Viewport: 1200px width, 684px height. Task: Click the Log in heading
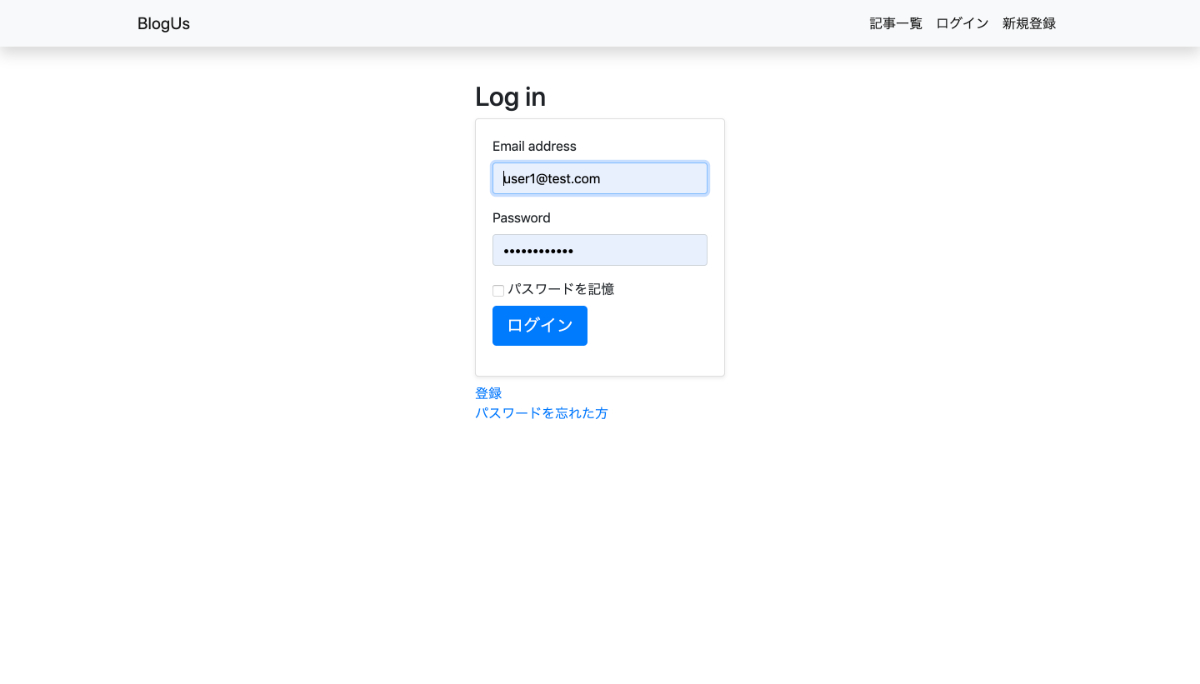510,97
